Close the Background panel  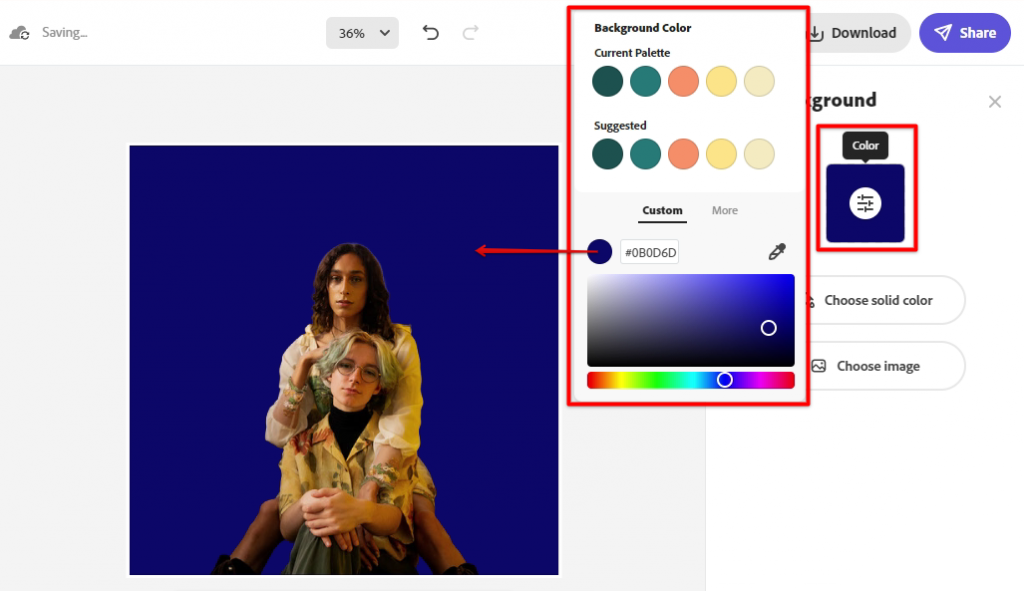[x=995, y=101]
